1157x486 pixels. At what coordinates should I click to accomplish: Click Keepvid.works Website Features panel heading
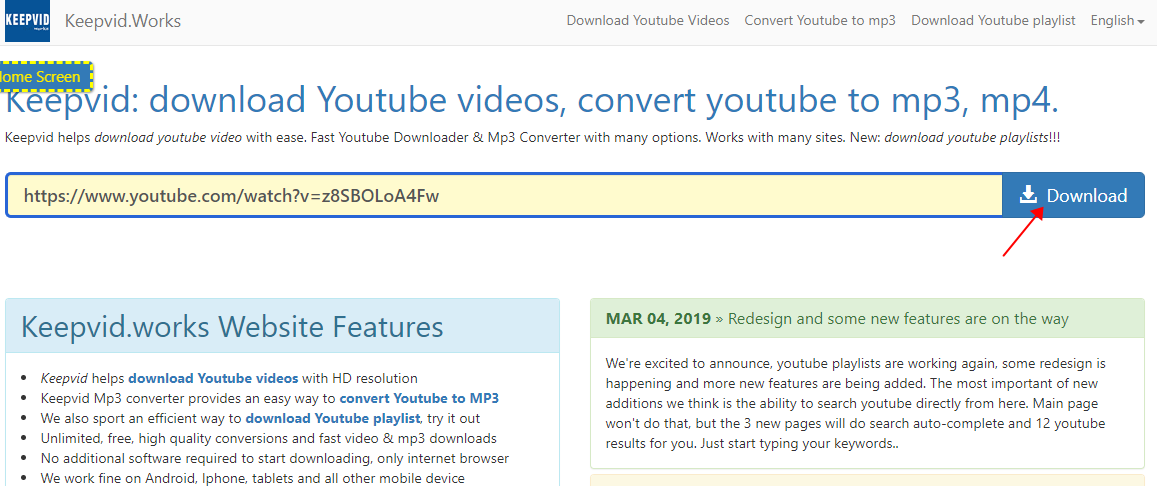click(x=232, y=327)
